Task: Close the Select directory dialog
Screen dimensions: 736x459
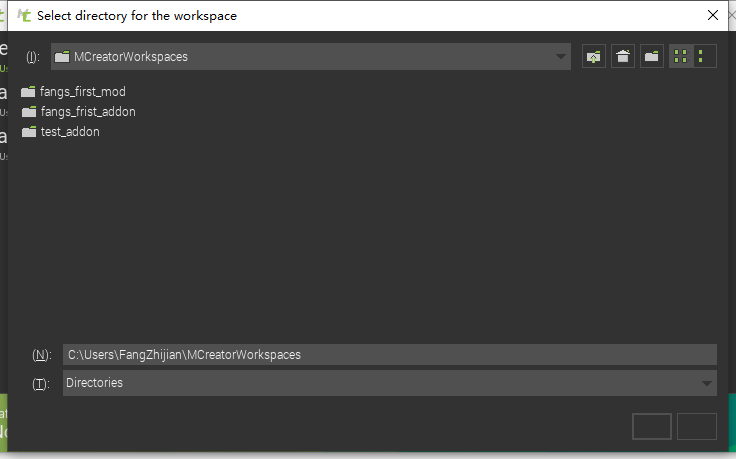Action: [713, 15]
